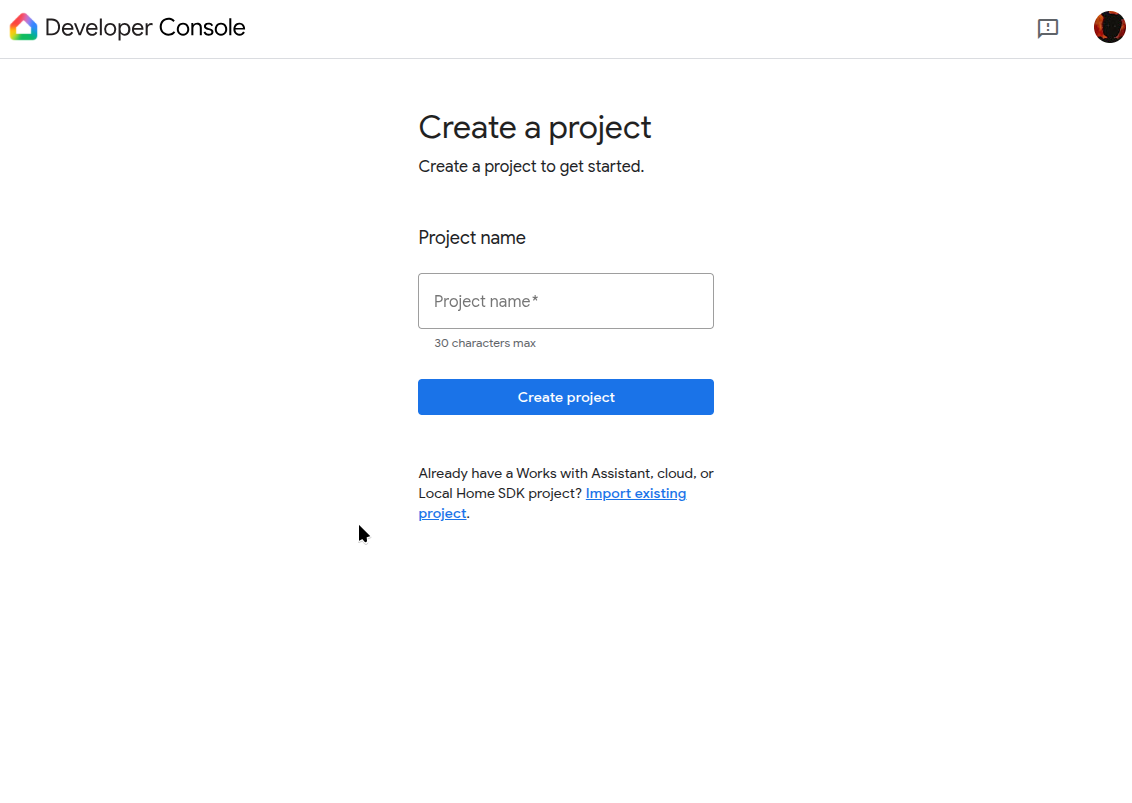
Task: Click the "Project name" section label
Action: point(472,238)
